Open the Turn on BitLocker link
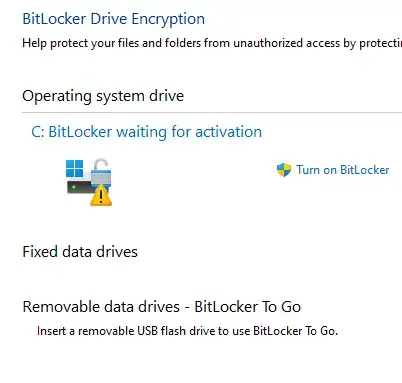 click(x=343, y=170)
